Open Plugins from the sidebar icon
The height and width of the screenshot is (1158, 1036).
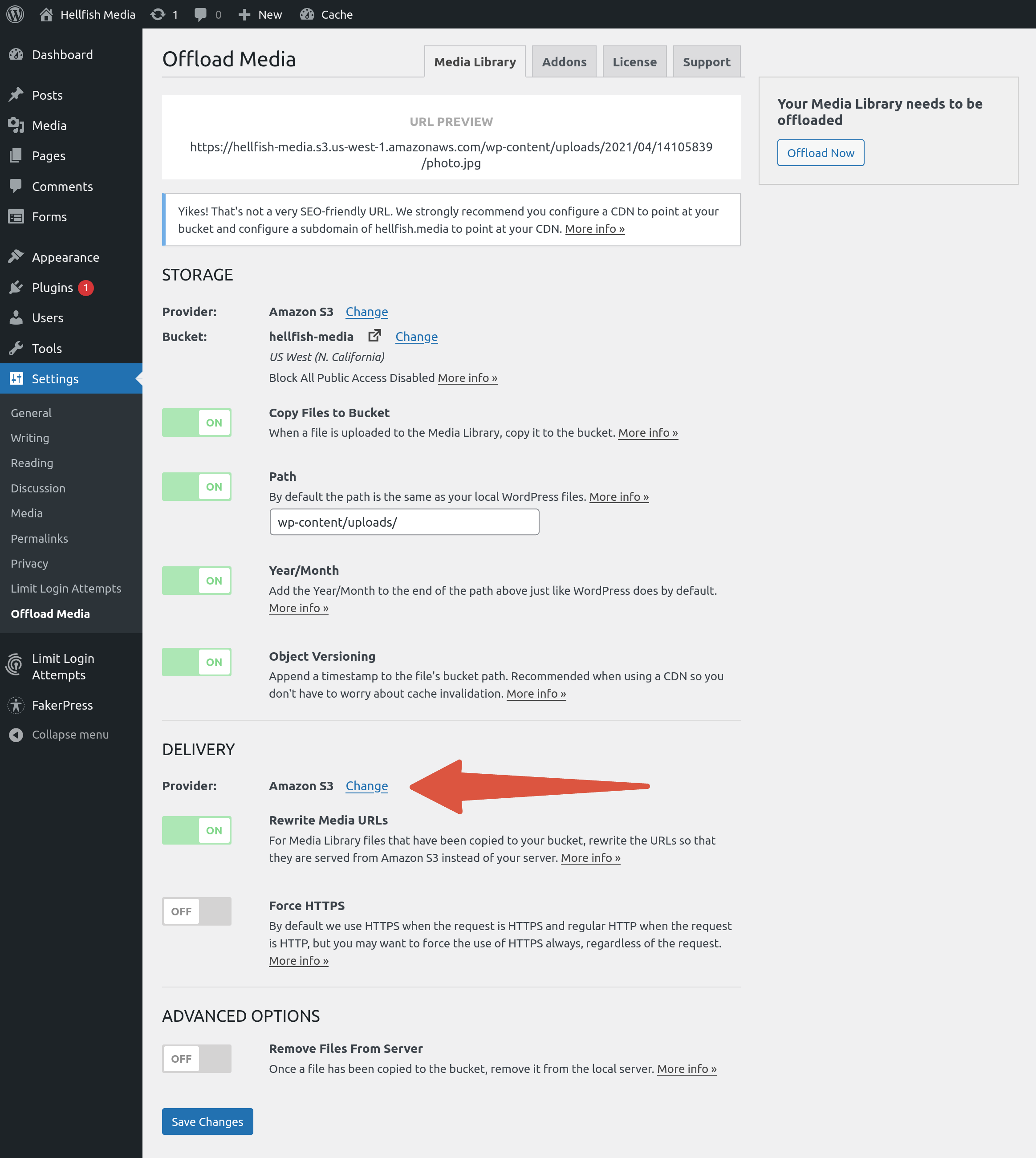click(x=17, y=288)
